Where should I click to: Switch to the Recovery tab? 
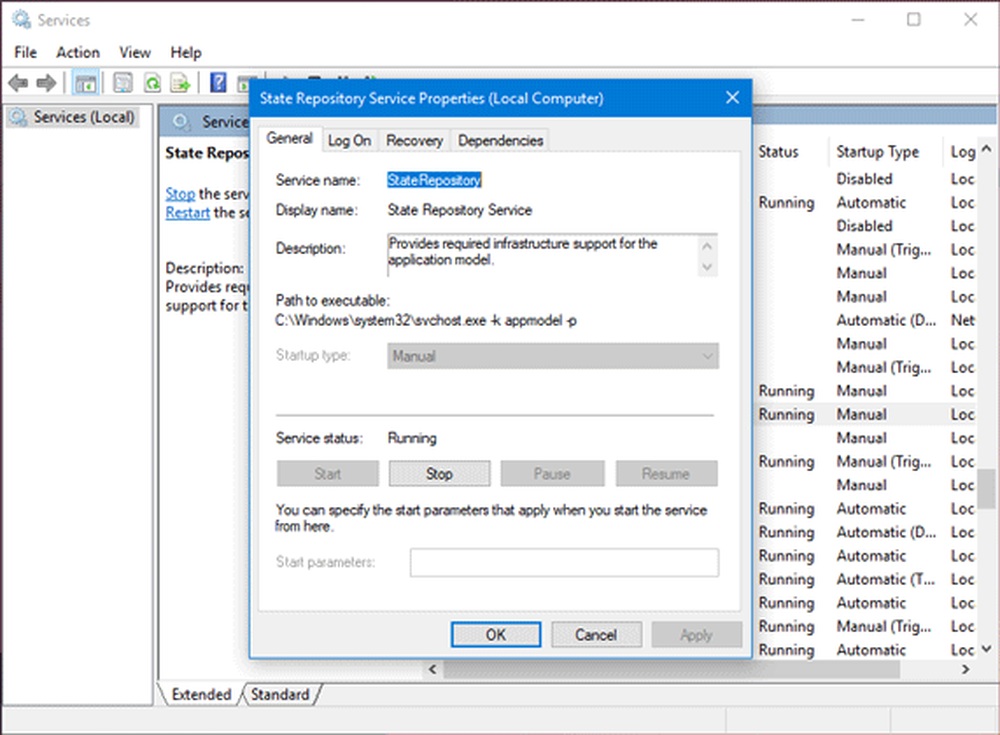pyautogui.click(x=414, y=141)
